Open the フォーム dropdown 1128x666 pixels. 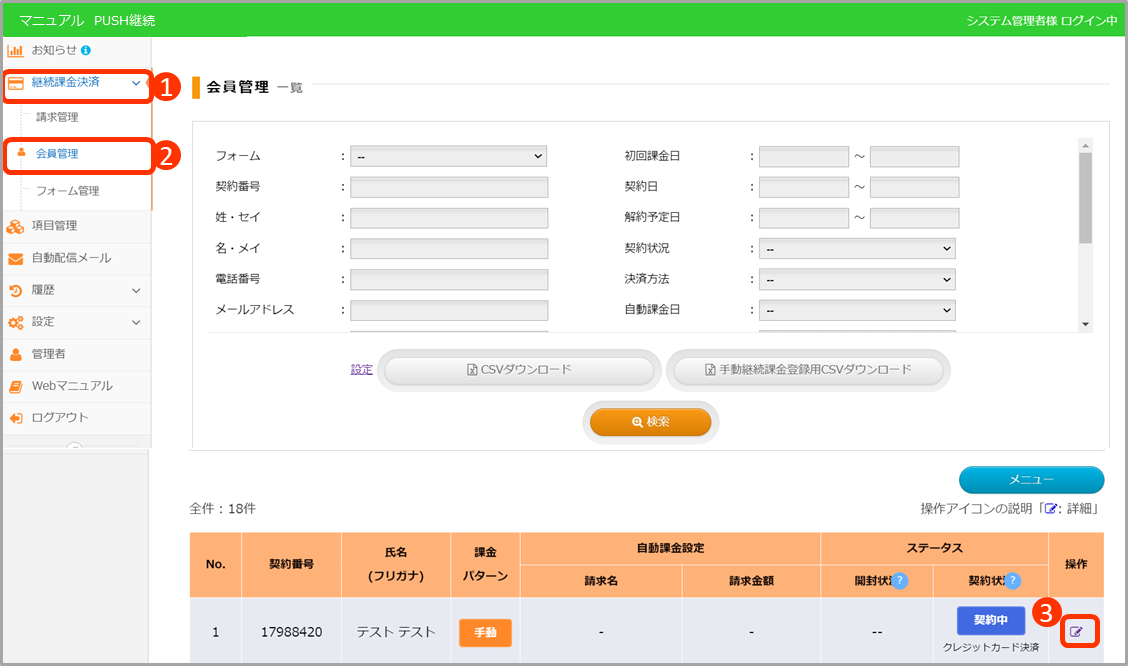click(449, 156)
